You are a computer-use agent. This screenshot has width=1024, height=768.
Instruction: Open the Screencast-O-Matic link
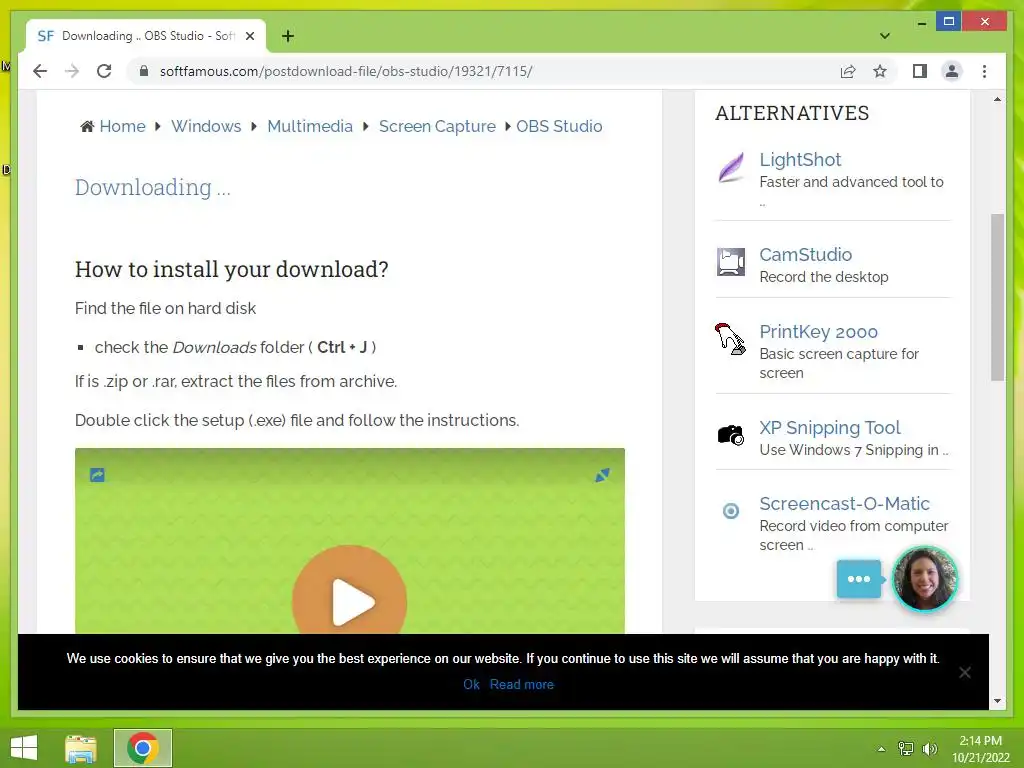844,504
